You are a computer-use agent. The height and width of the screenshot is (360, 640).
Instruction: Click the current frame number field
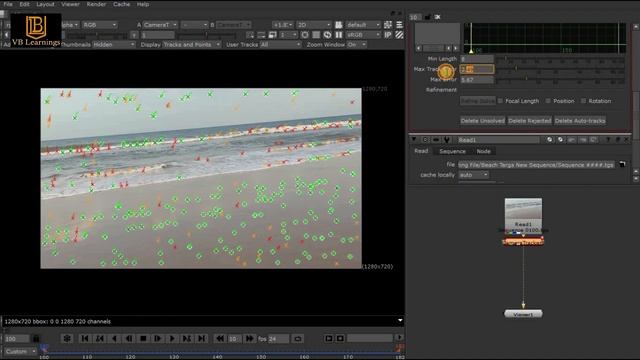coord(17,339)
